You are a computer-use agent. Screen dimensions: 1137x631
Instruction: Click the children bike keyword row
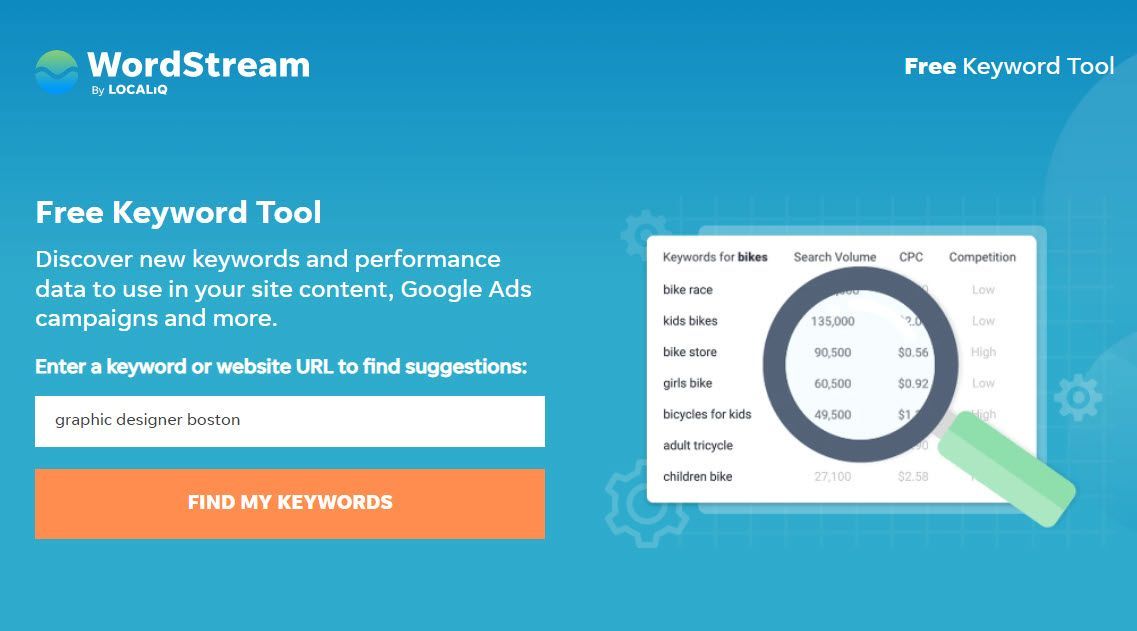pos(841,477)
